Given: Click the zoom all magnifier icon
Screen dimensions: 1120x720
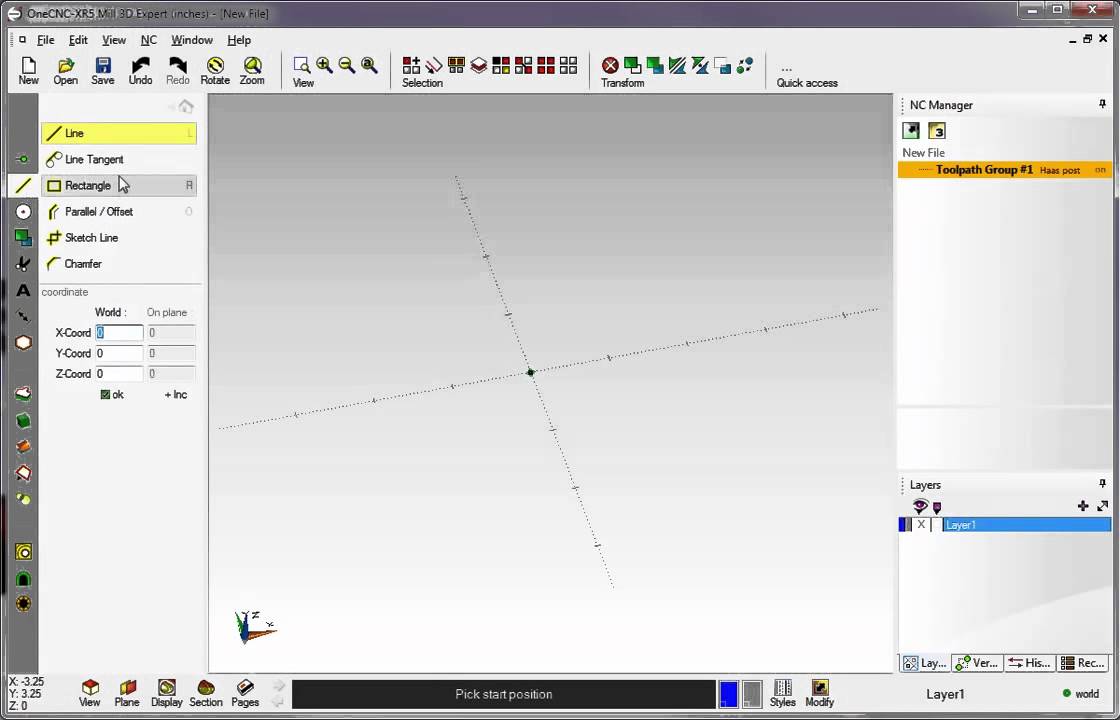Looking at the screenshot, I should (369, 66).
